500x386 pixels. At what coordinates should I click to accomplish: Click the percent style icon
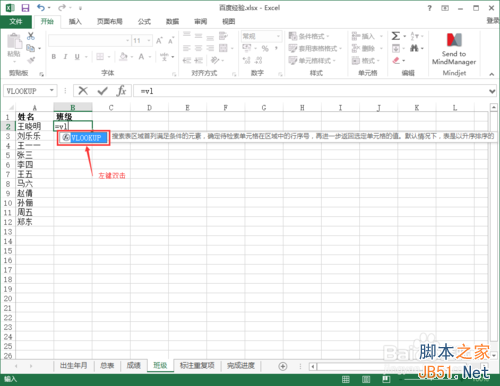click(265, 48)
